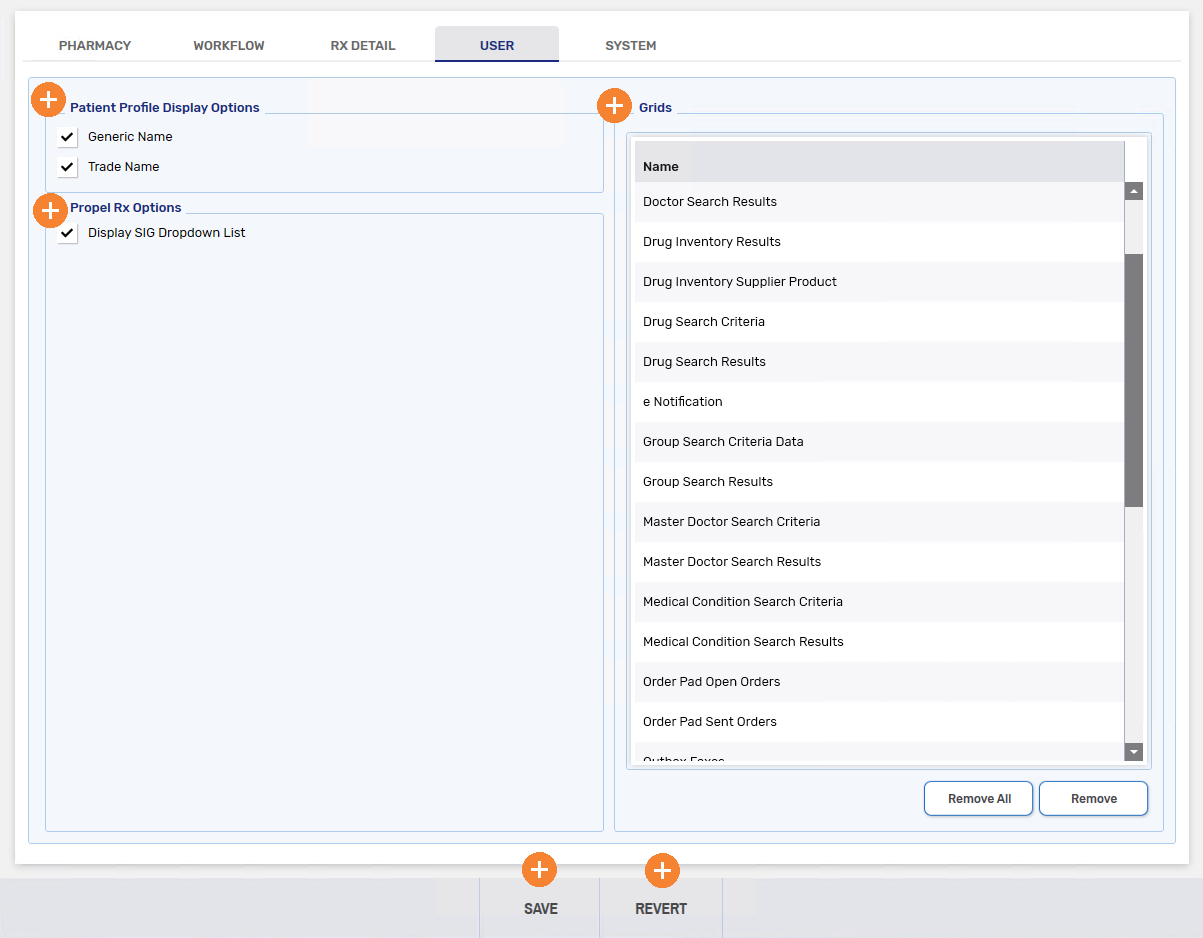Switch to the PHARMACY tab

(x=95, y=46)
